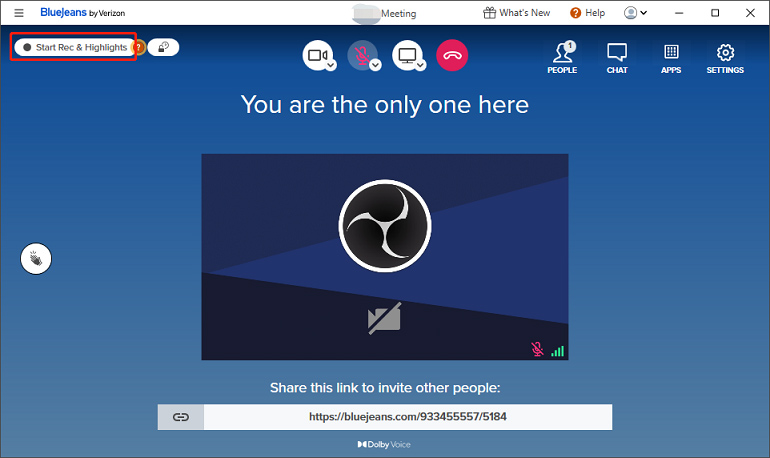Start screen sharing

coord(407,55)
